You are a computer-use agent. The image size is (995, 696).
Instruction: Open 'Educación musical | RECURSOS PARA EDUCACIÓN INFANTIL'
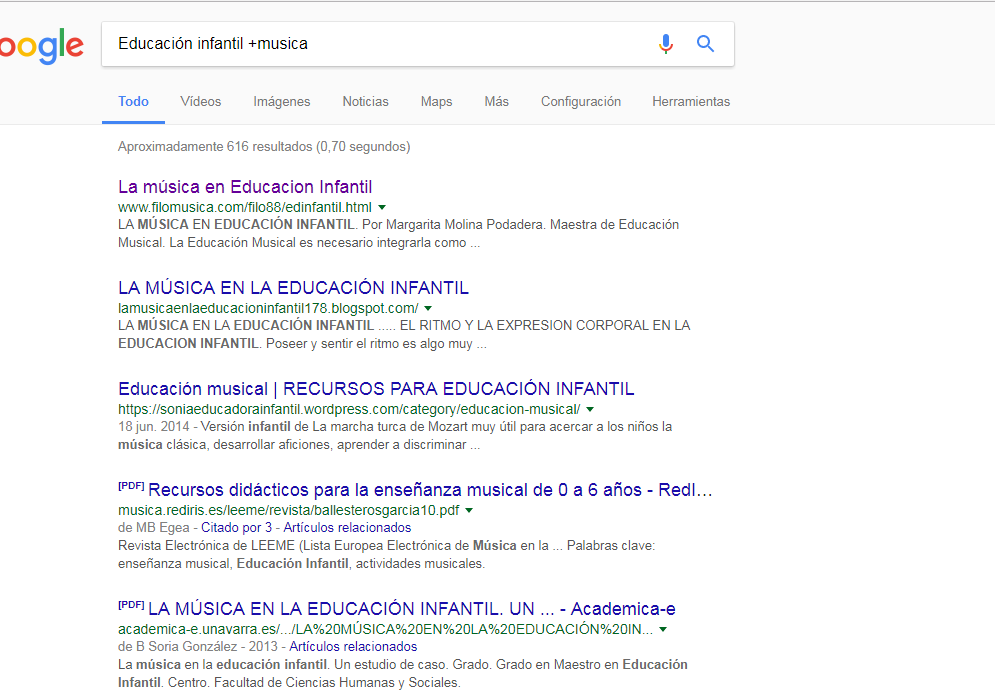pyautogui.click(x=376, y=389)
